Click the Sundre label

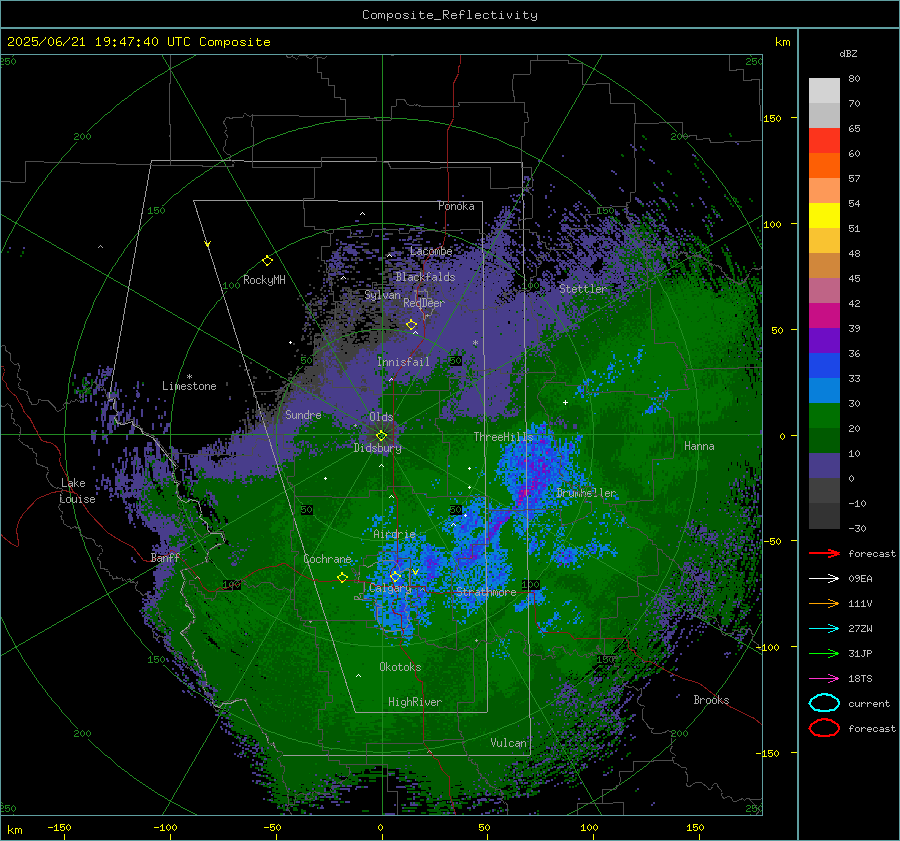(x=303, y=414)
